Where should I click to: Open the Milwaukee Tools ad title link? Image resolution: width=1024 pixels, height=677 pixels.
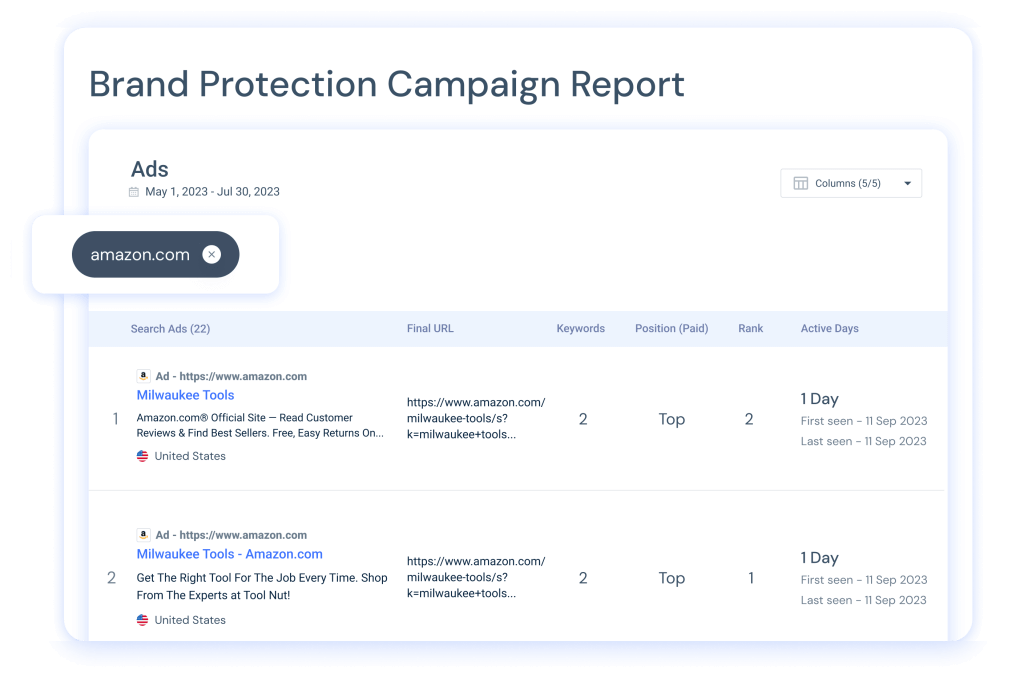[185, 395]
